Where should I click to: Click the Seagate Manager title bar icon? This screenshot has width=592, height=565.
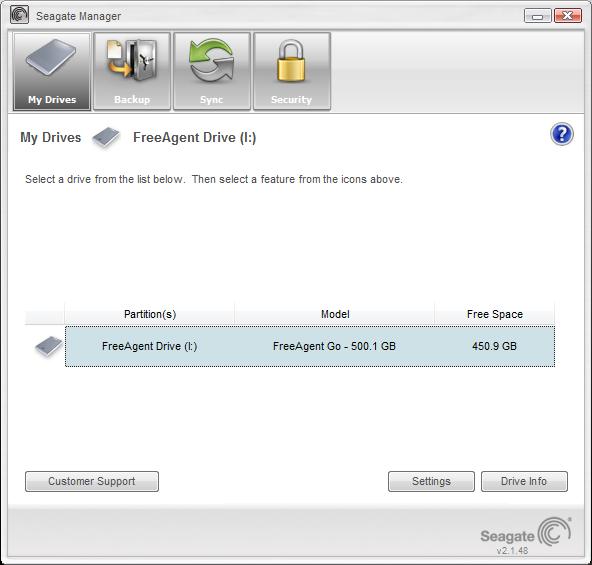19,15
